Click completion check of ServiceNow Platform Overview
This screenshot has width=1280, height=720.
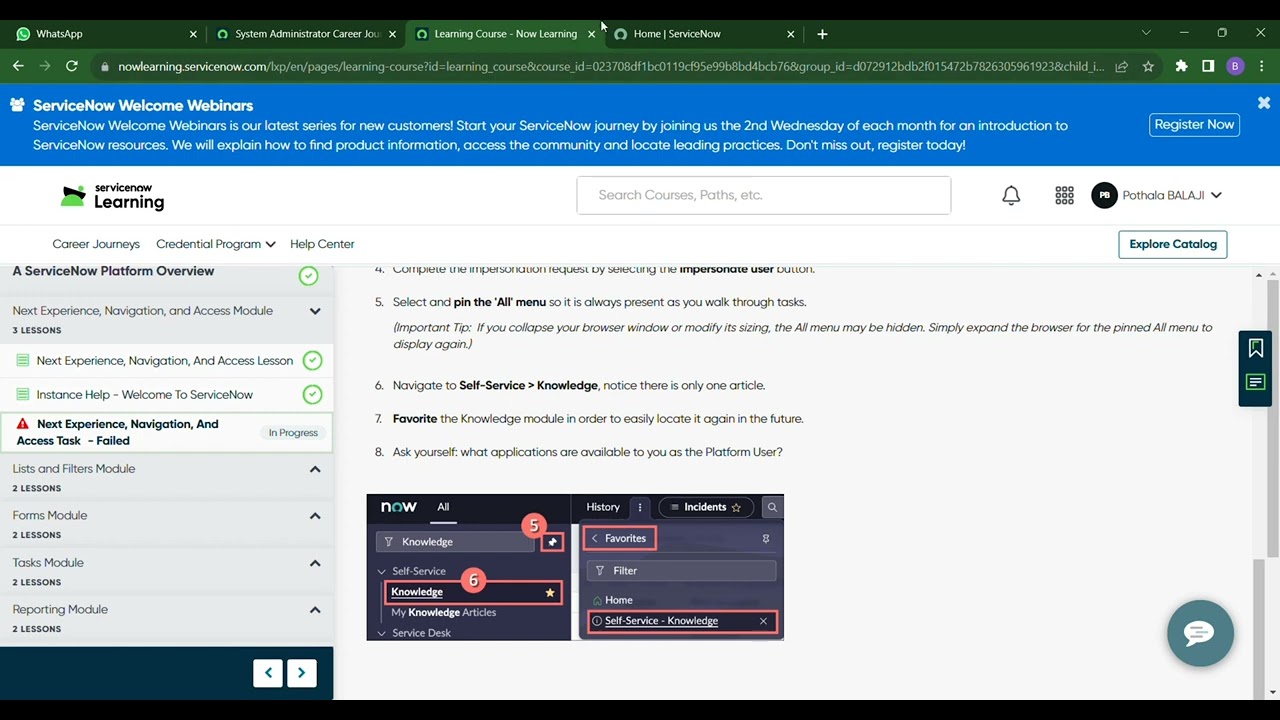[x=308, y=275]
